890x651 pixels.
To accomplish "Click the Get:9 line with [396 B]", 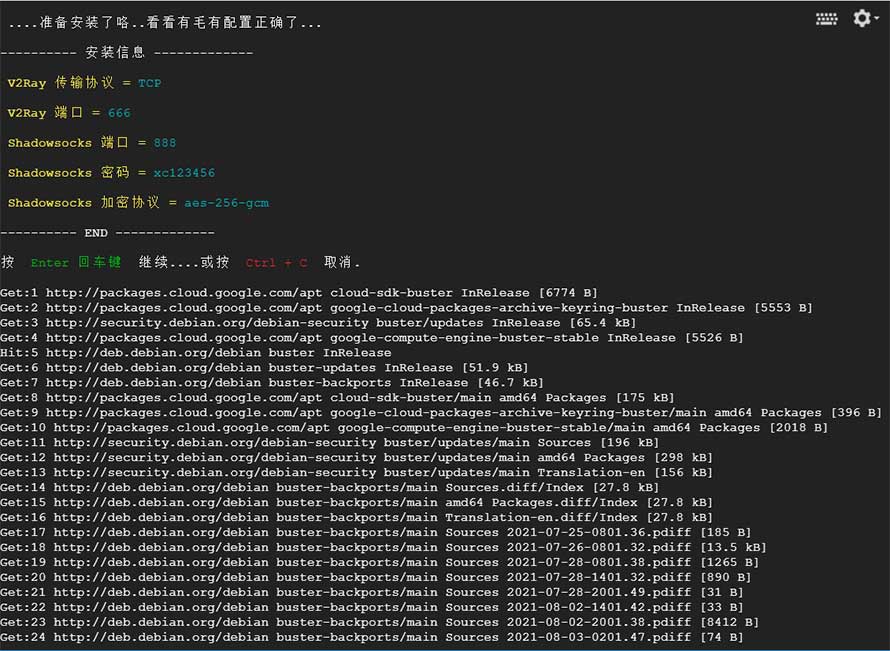I will [x=441, y=413].
